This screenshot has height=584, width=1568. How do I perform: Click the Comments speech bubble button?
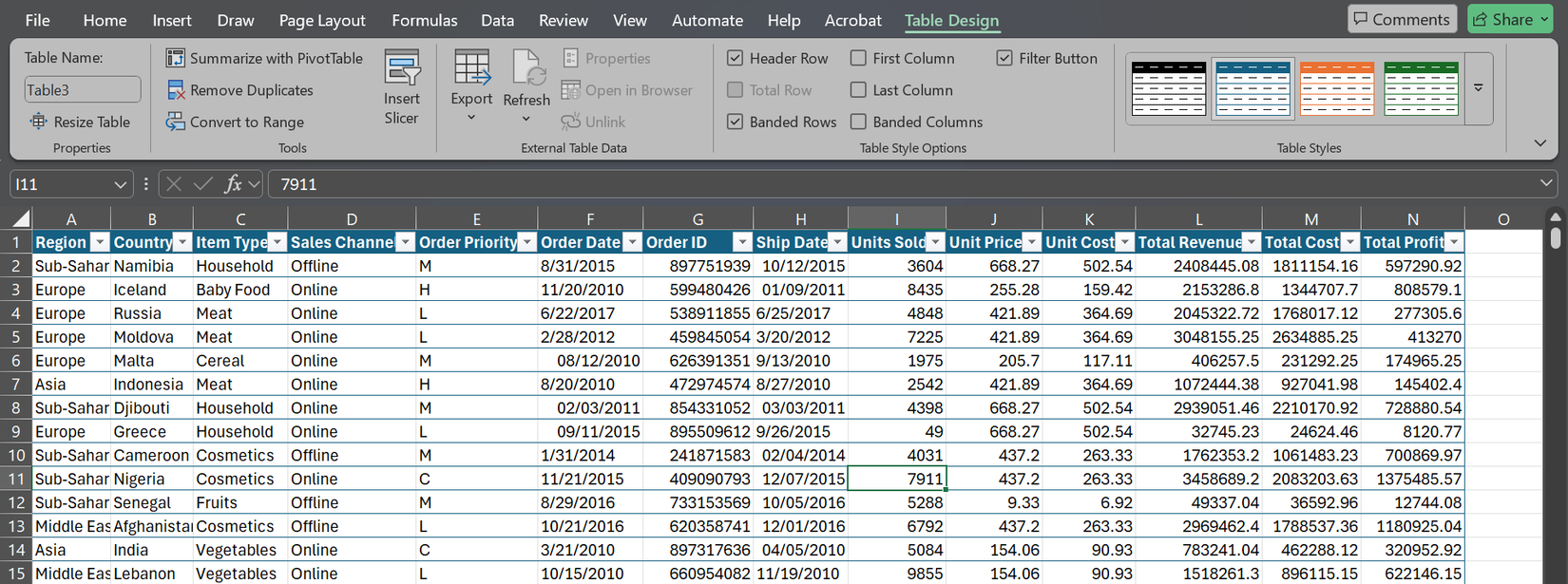pos(1402,19)
